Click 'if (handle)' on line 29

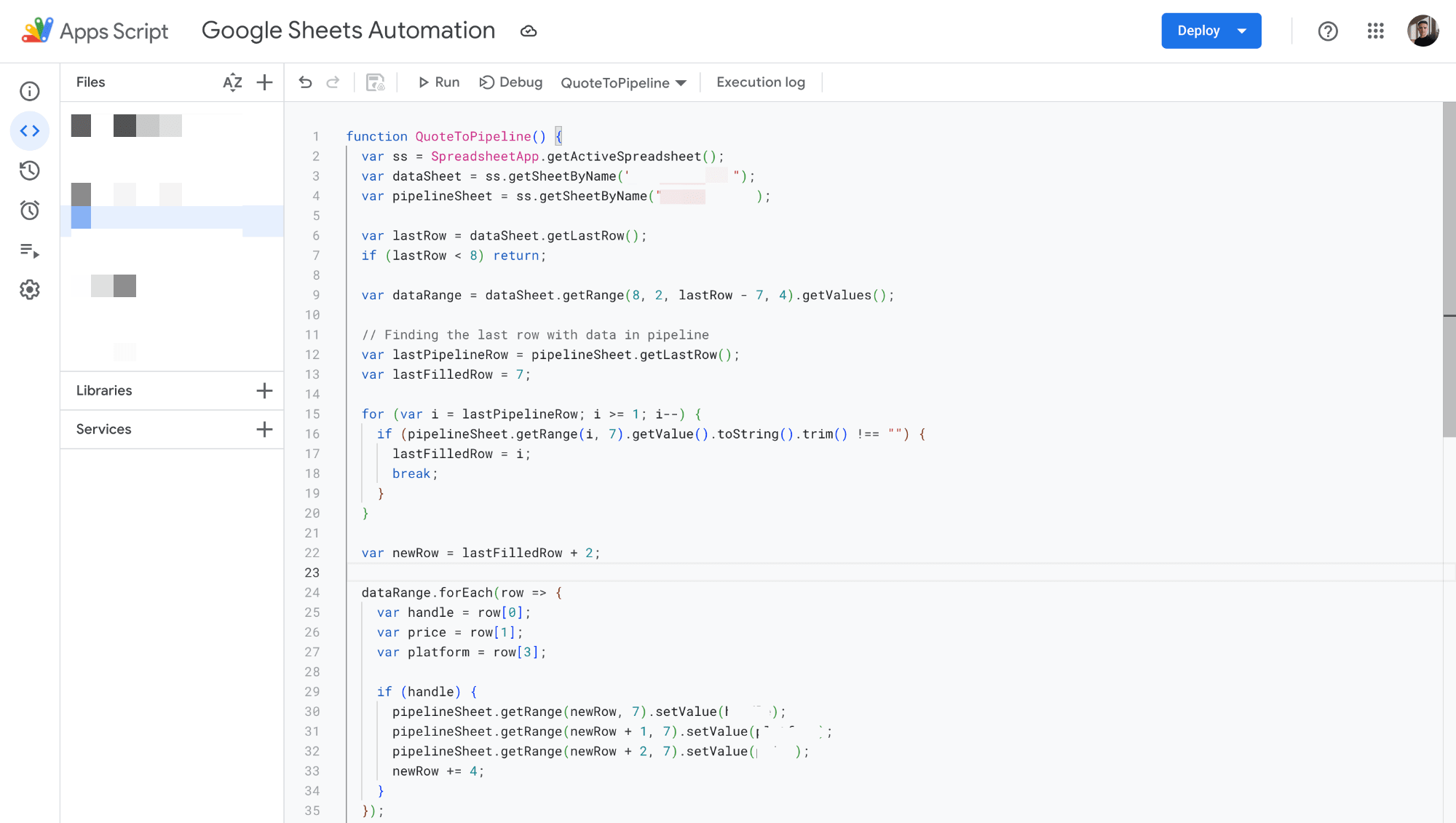419,692
